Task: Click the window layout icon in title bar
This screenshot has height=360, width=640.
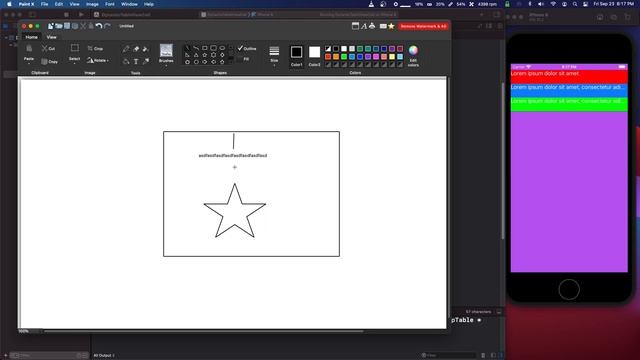Action: coord(356,26)
